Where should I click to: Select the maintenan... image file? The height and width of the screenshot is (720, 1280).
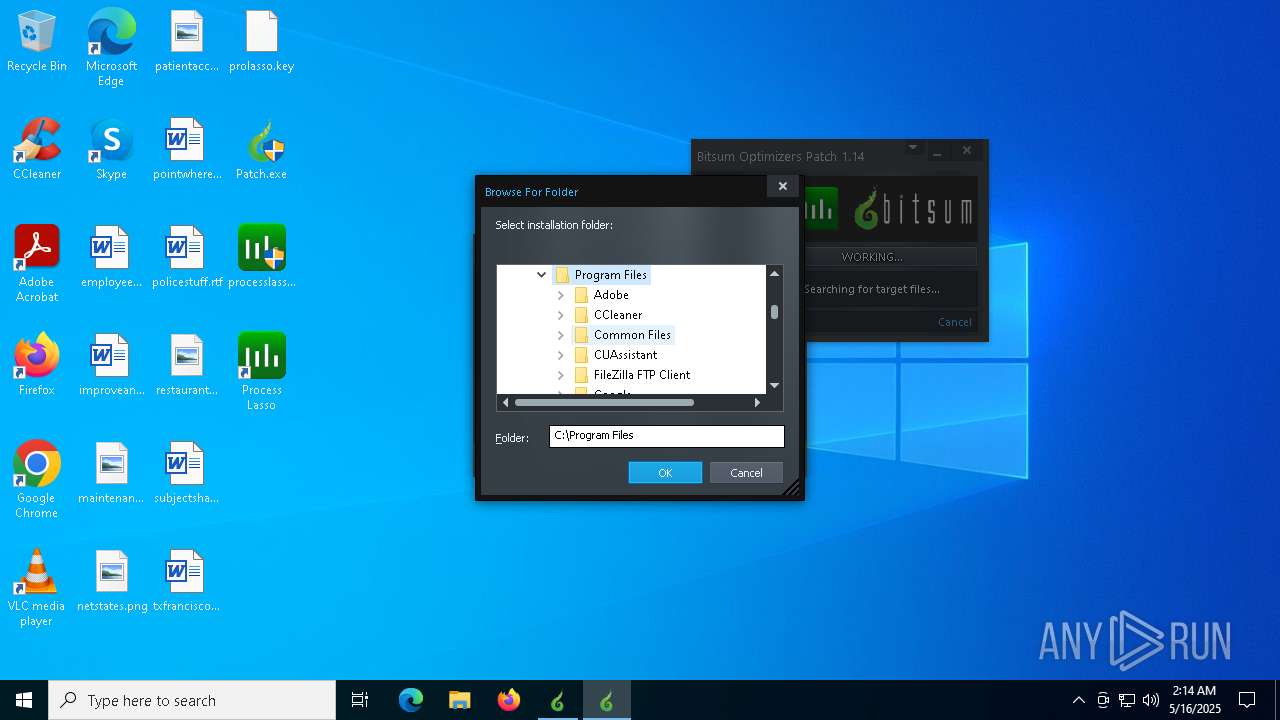coord(111,474)
